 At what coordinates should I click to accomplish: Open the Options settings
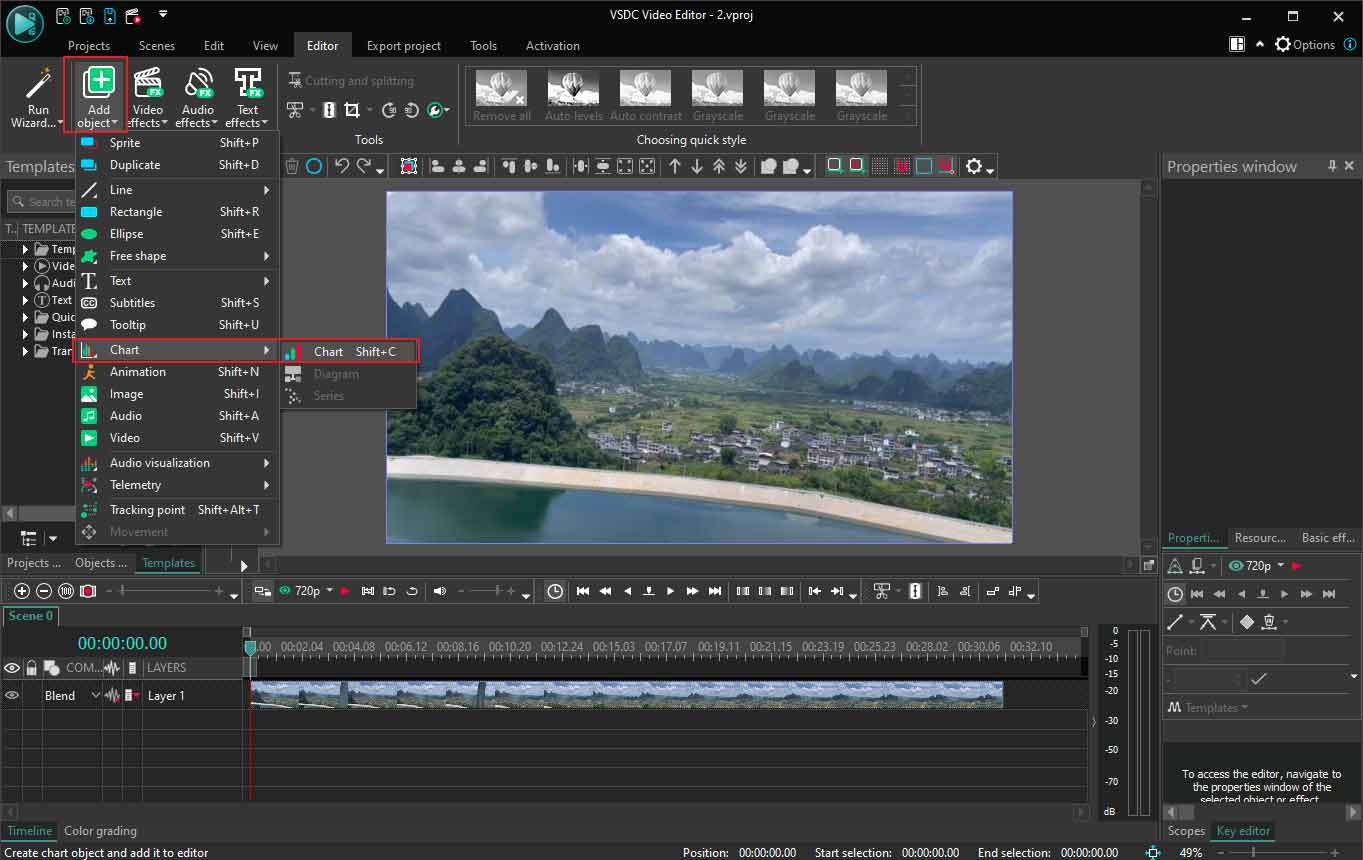1305,44
